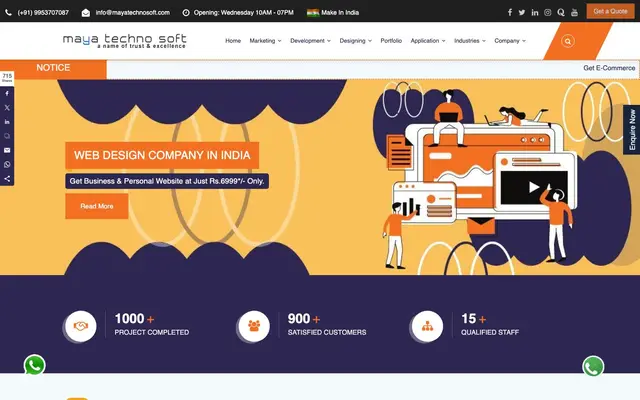Click the phone icon in top bar
This screenshot has height=400, width=640.
point(8,13)
